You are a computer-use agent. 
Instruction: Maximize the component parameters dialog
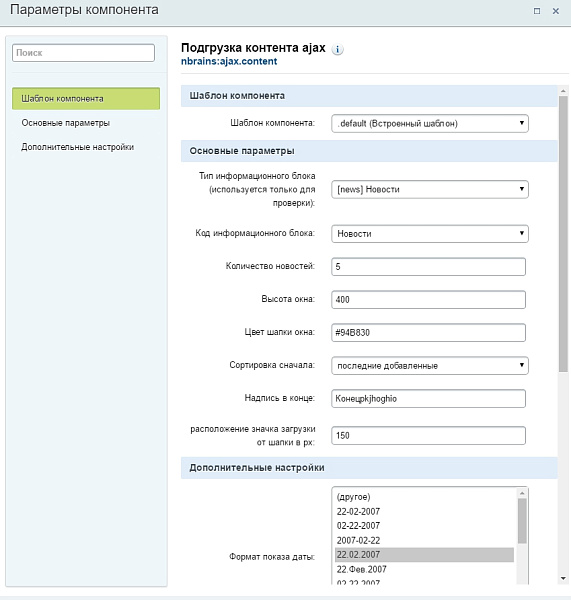(x=537, y=11)
